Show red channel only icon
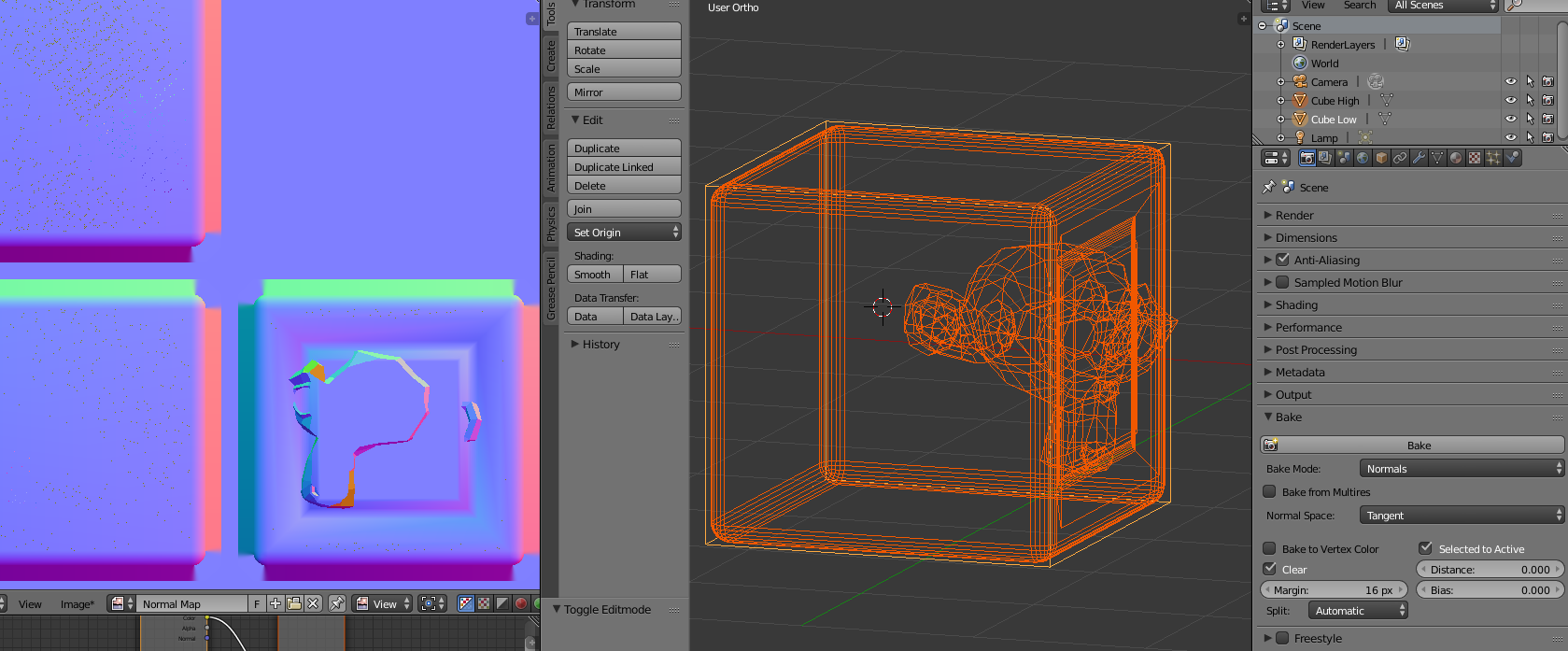This screenshot has height=651, width=1568. [520, 603]
